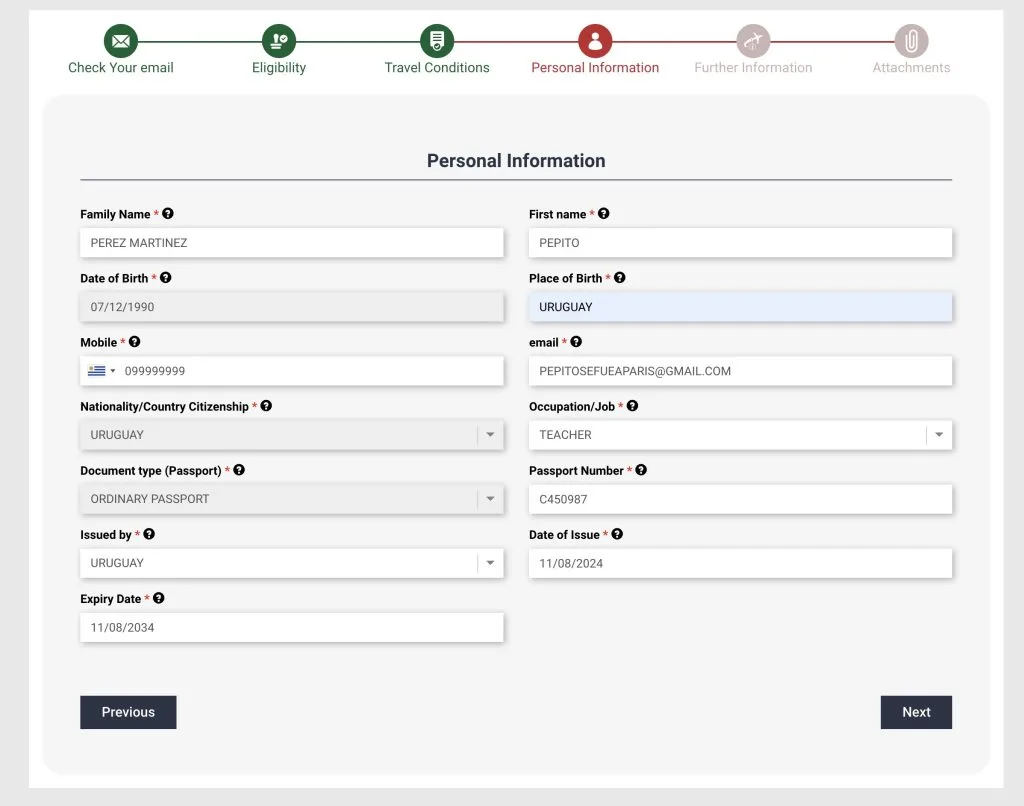Click the Check Your email envelope step icon
The width and height of the screenshot is (1024, 806).
[x=121, y=41]
